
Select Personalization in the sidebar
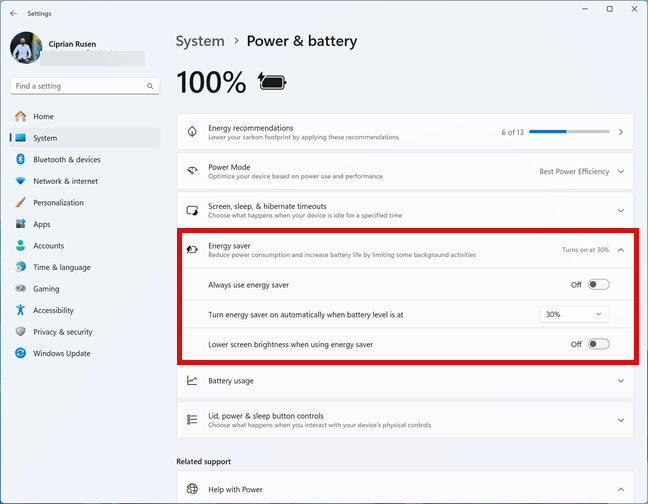tap(85, 202)
